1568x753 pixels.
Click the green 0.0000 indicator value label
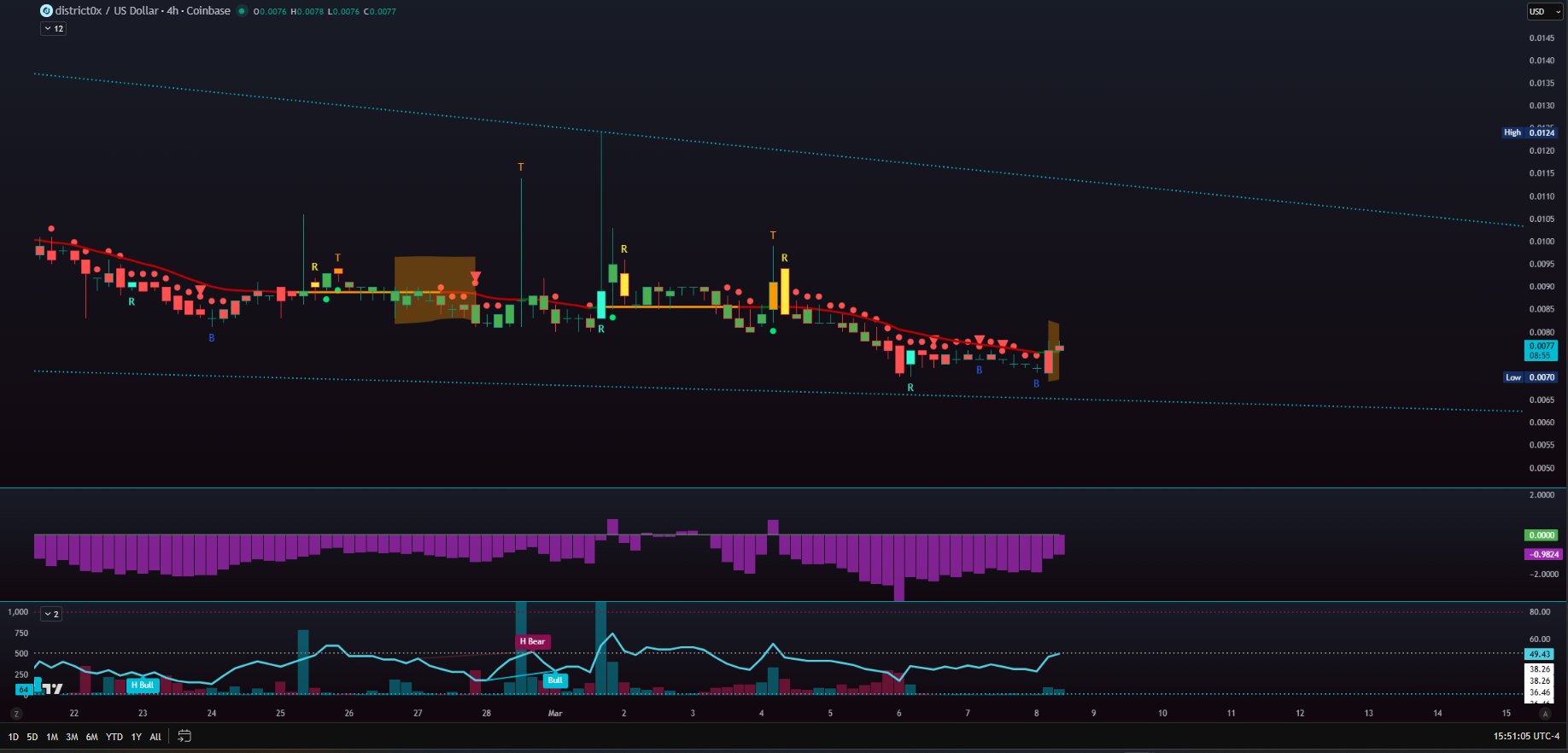1542,535
